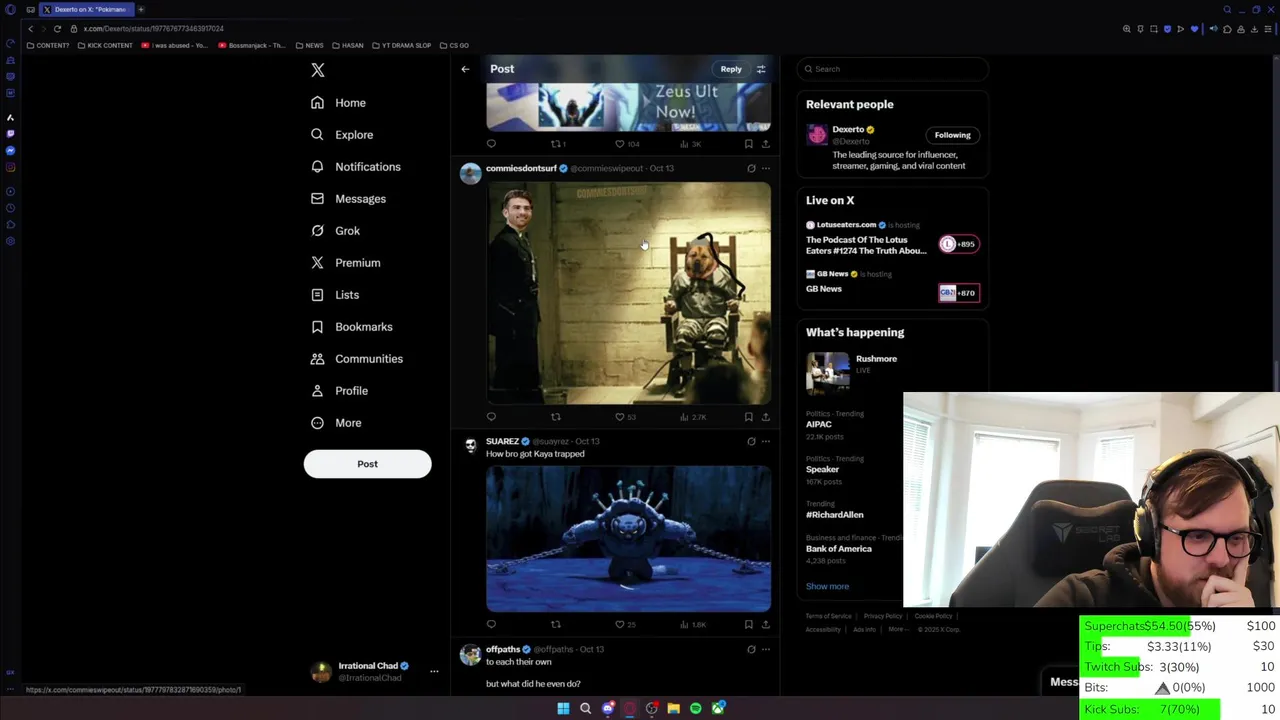1280x720 pixels.
Task: Open the KICK CONTENT bookmarks folder
Action: point(105,45)
